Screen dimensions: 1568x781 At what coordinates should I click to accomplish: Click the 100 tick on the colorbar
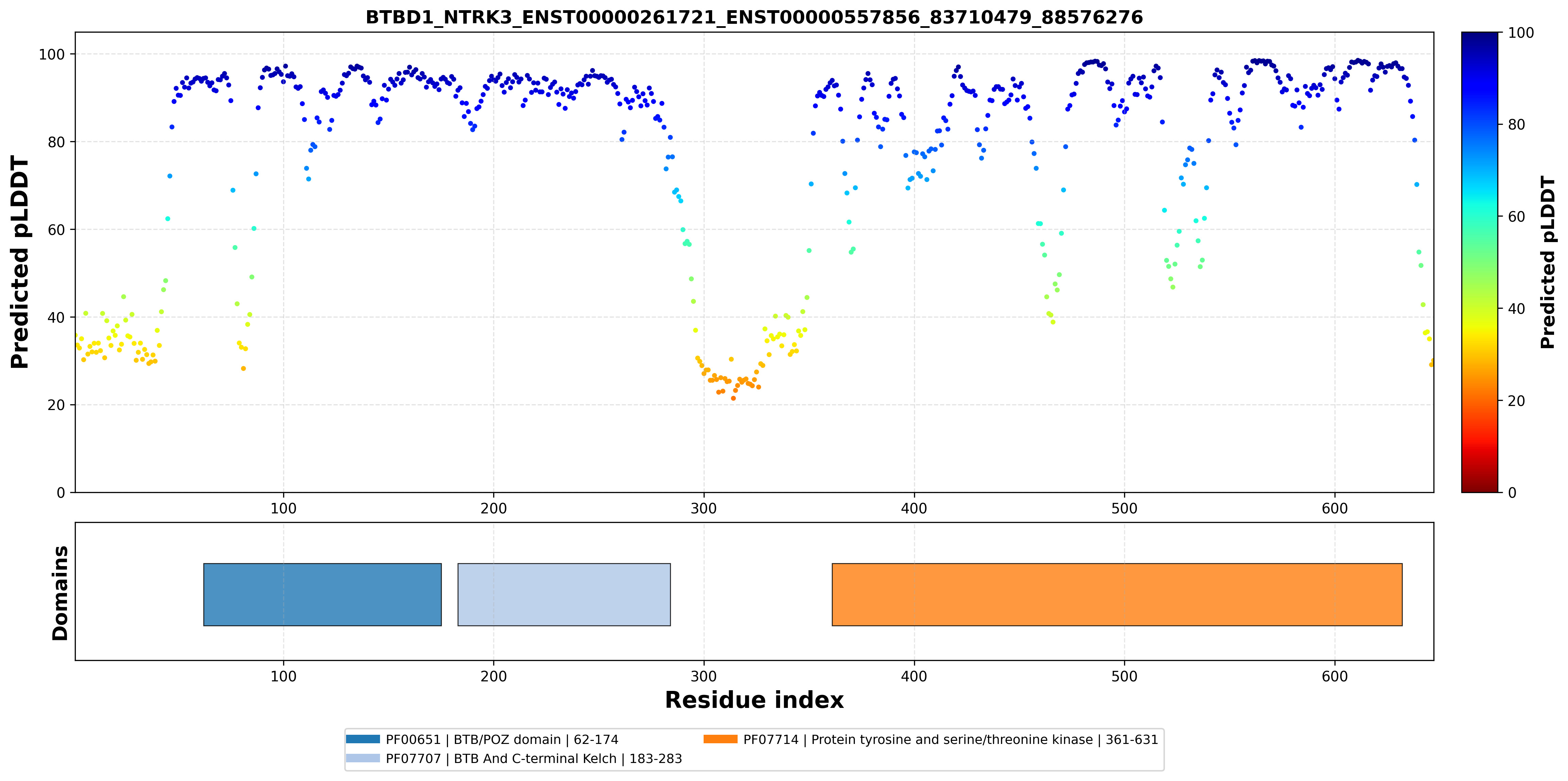[x=1520, y=33]
